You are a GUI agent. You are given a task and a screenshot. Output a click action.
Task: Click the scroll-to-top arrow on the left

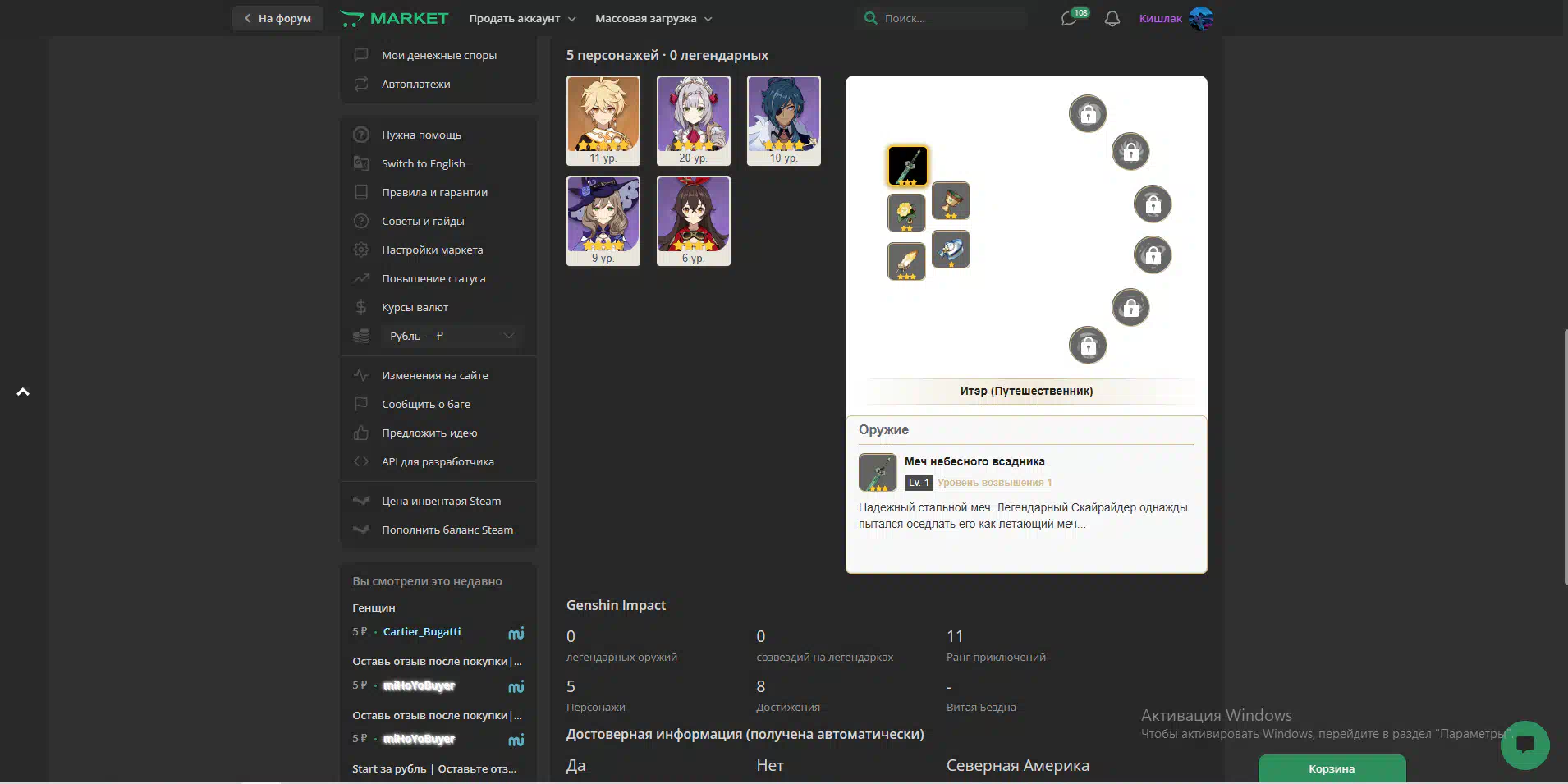click(23, 392)
